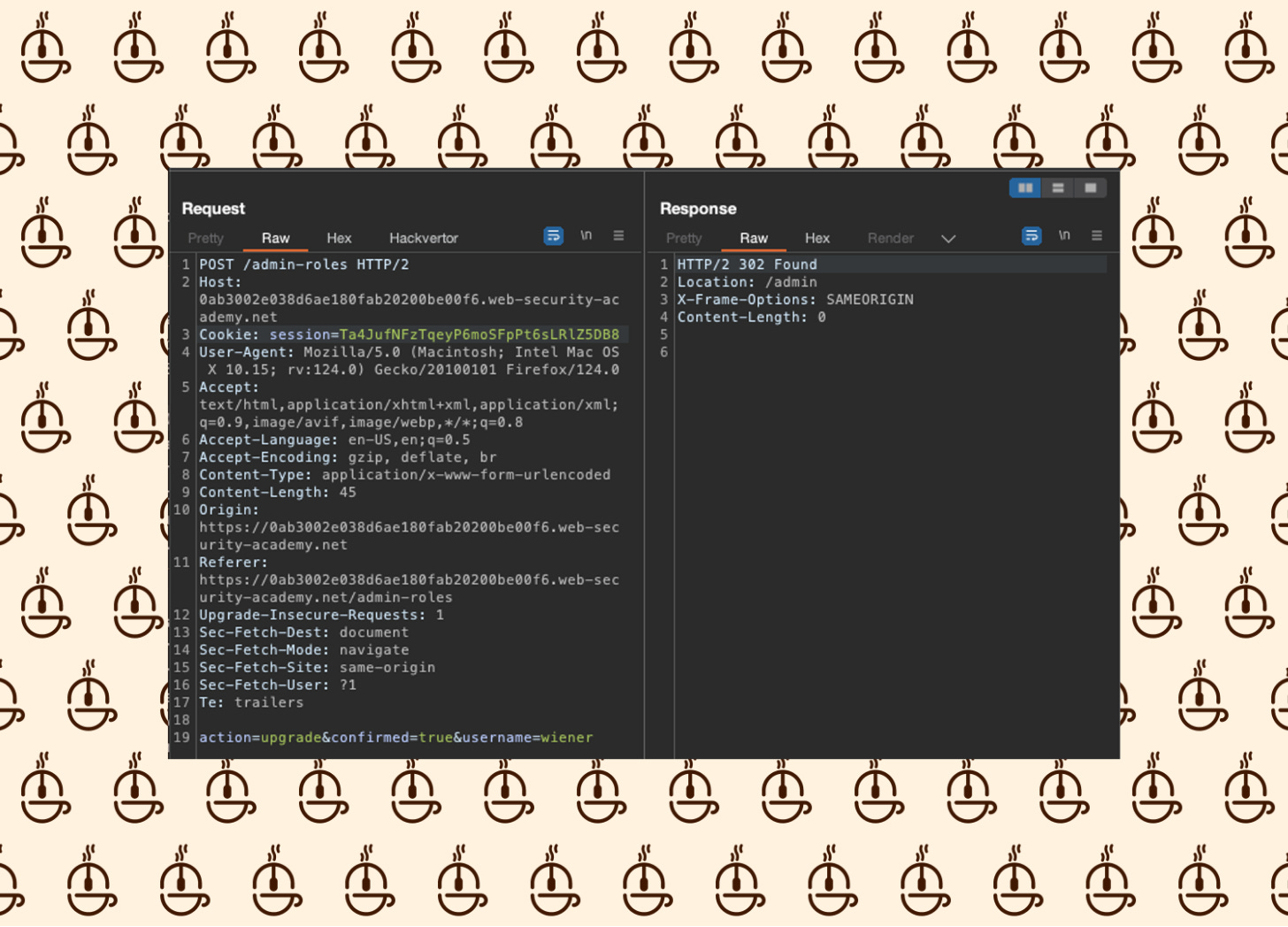The width and height of the screenshot is (1288, 927).
Task: Click the Accept header line
Action: 410,404
